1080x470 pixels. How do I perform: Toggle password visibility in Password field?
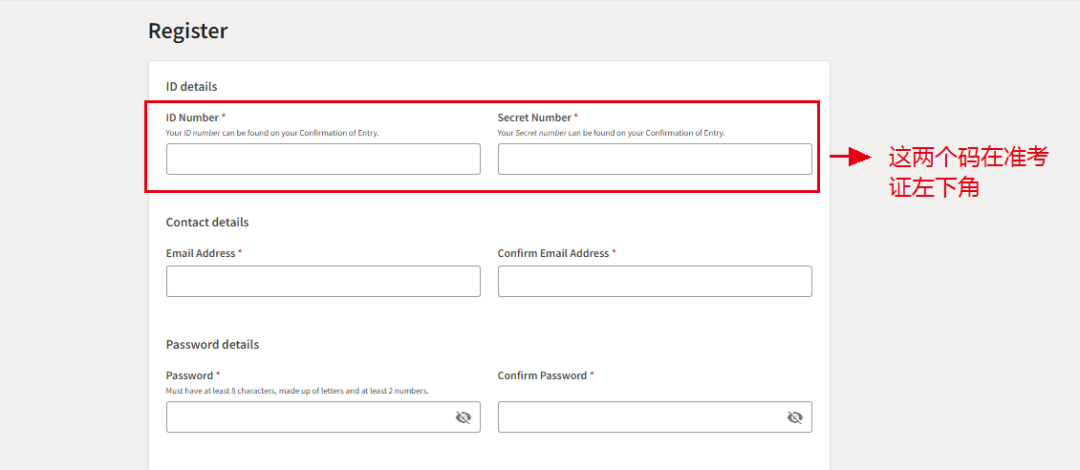point(463,418)
